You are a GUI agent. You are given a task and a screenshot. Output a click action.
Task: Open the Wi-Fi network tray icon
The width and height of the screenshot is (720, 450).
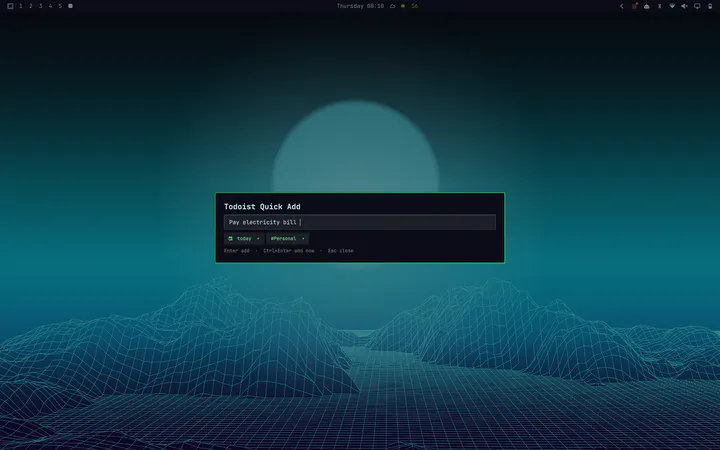[x=672, y=6]
